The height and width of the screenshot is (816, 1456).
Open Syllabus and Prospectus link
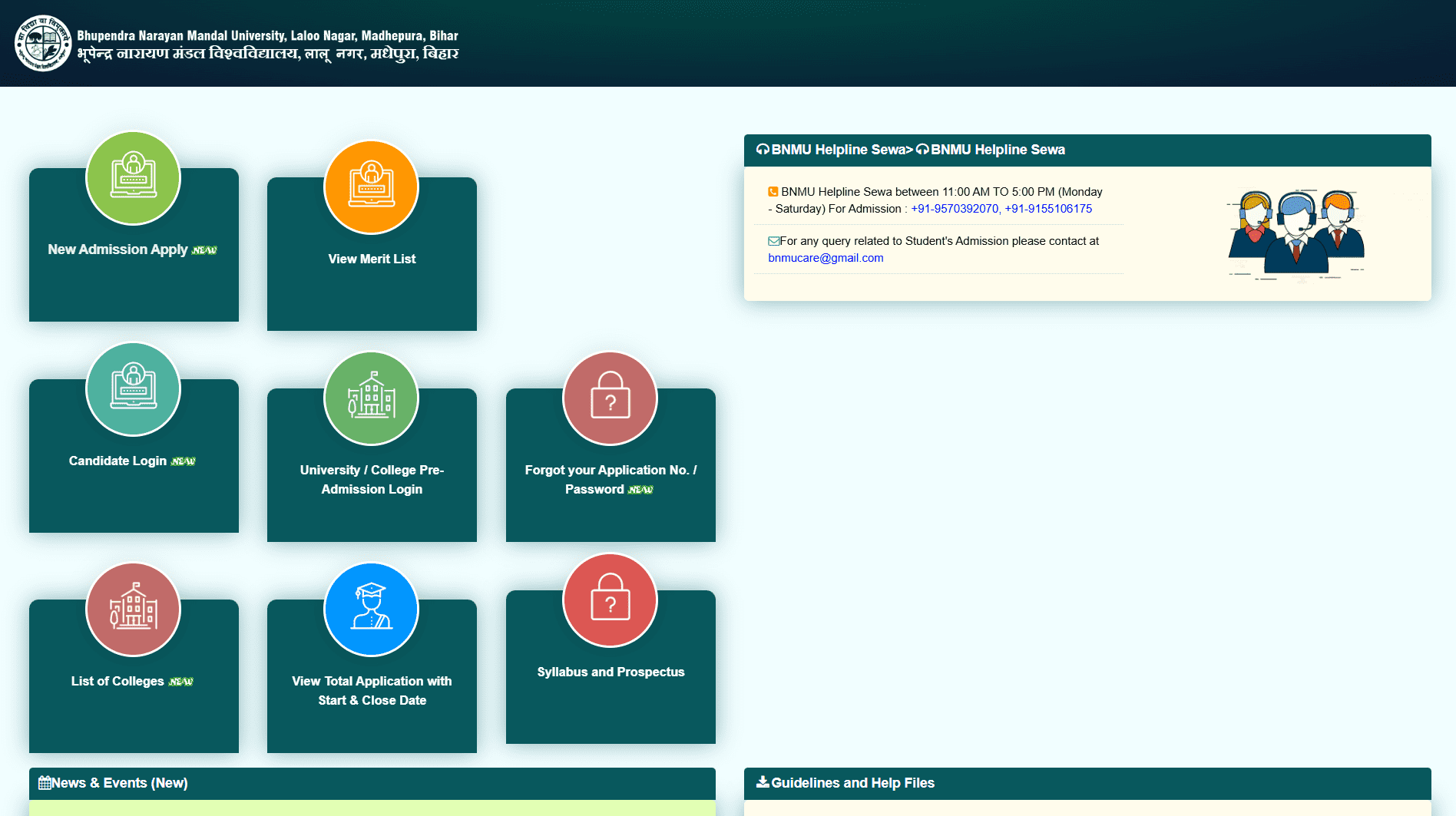point(611,672)
